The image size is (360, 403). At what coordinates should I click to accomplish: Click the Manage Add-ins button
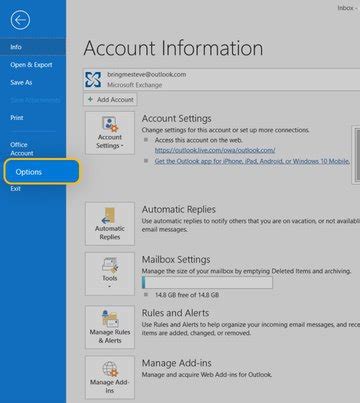point(110,377)
